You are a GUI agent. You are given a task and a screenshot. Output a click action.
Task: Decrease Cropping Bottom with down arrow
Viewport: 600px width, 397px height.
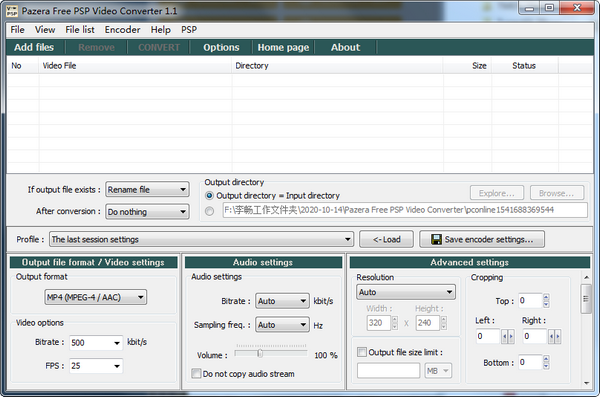pos(546,366)
